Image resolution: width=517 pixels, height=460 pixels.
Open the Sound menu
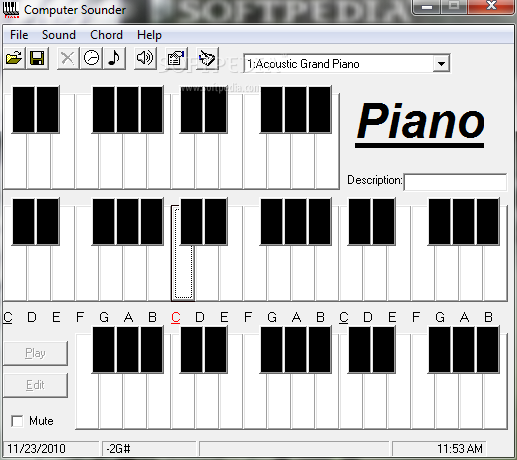click(59, 35)
